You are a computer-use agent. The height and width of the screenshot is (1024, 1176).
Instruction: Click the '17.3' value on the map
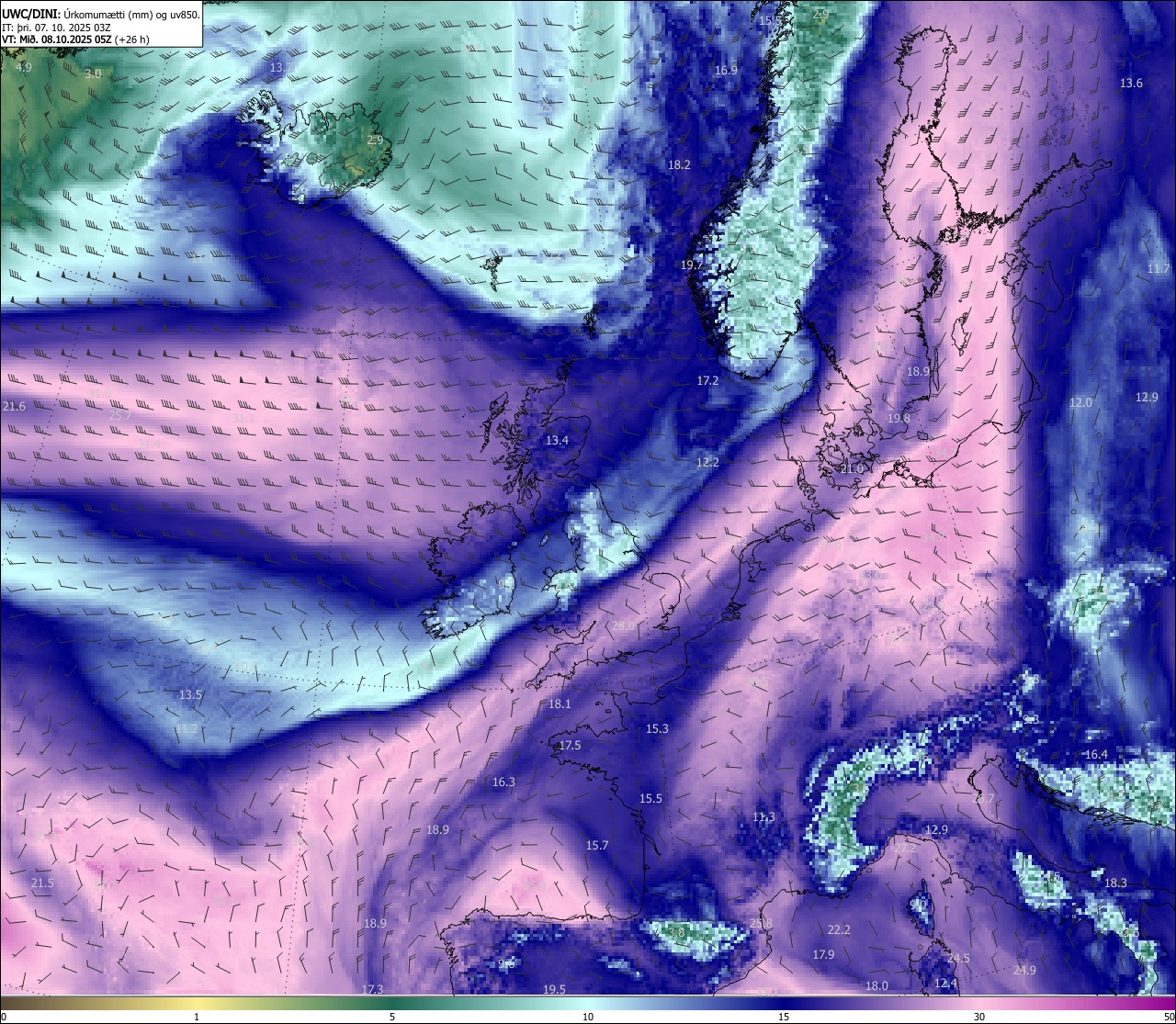(372, 989)
